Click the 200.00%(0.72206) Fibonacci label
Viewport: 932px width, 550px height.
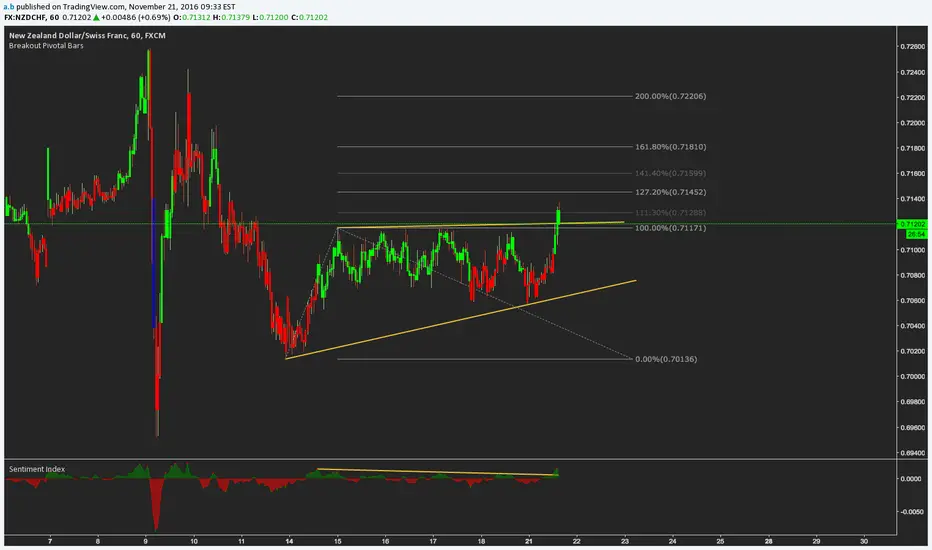pyautogui.click(x=670, y=96)
